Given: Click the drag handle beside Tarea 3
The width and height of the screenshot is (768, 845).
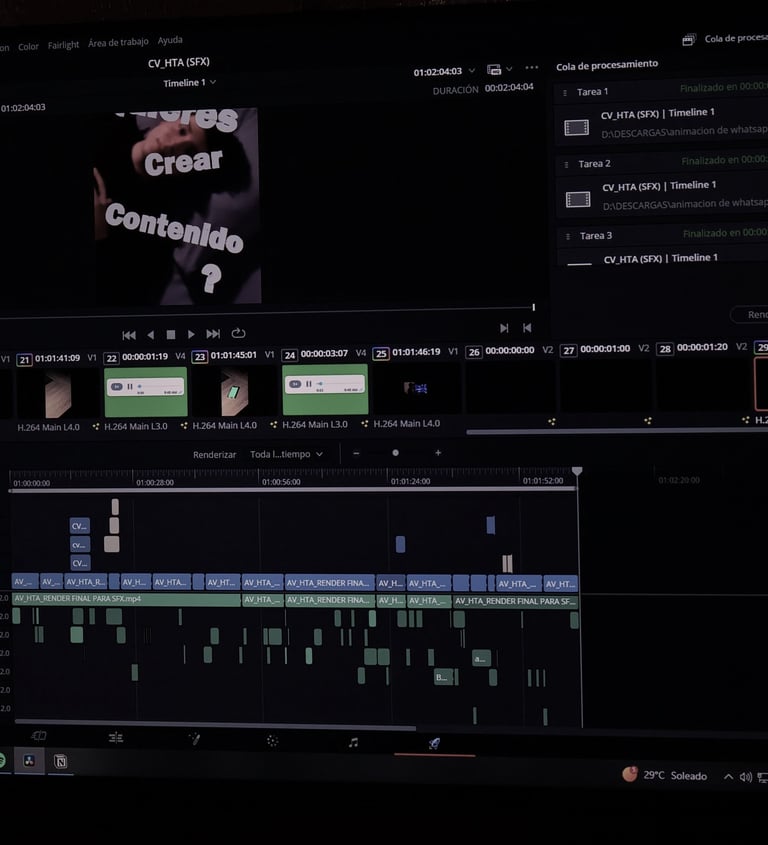Looking at the screenshot, I should (568, 237).
